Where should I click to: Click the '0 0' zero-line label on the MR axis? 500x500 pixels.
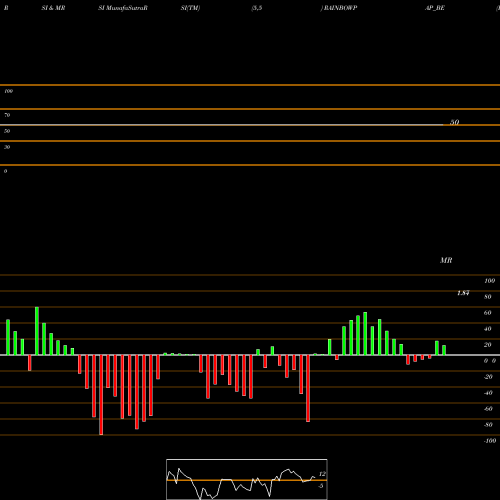pos(490,361)
